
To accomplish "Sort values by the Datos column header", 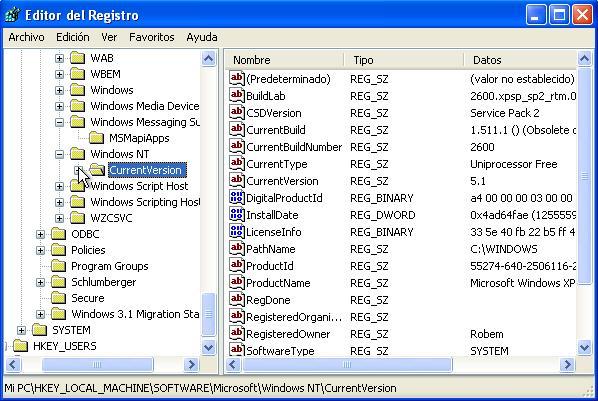I will tap(520, 60).
